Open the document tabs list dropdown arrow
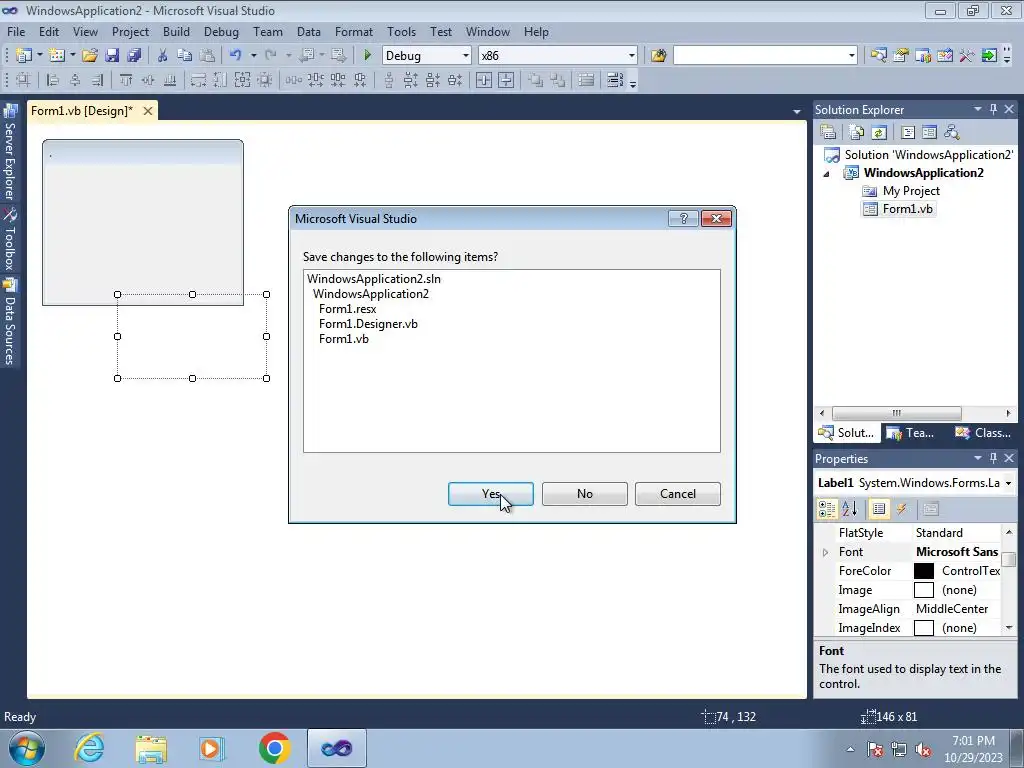This screenshot has height=768, width=1024. (x=797, y=112)
